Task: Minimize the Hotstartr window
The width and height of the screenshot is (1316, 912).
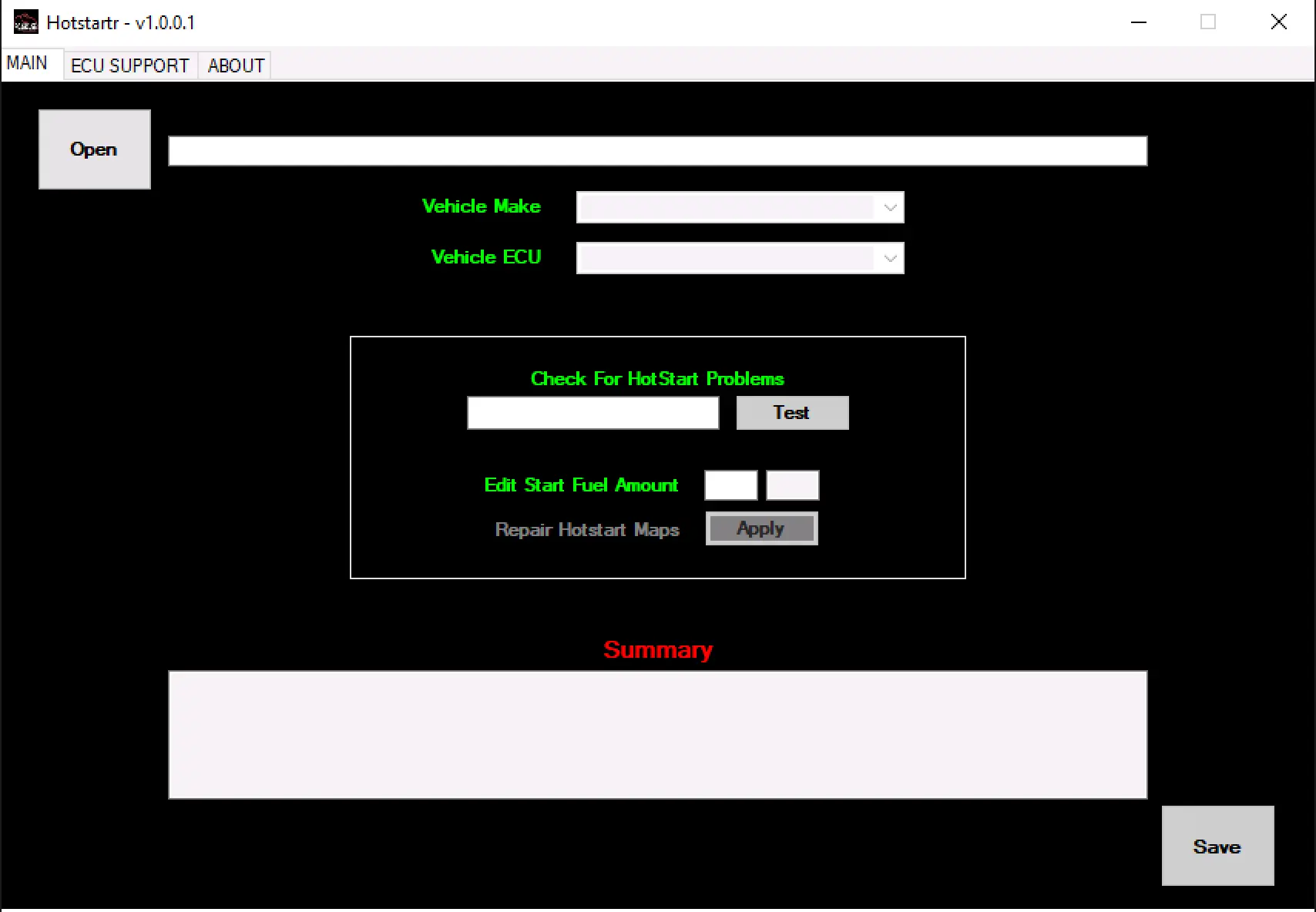Action: (1139, 22)
